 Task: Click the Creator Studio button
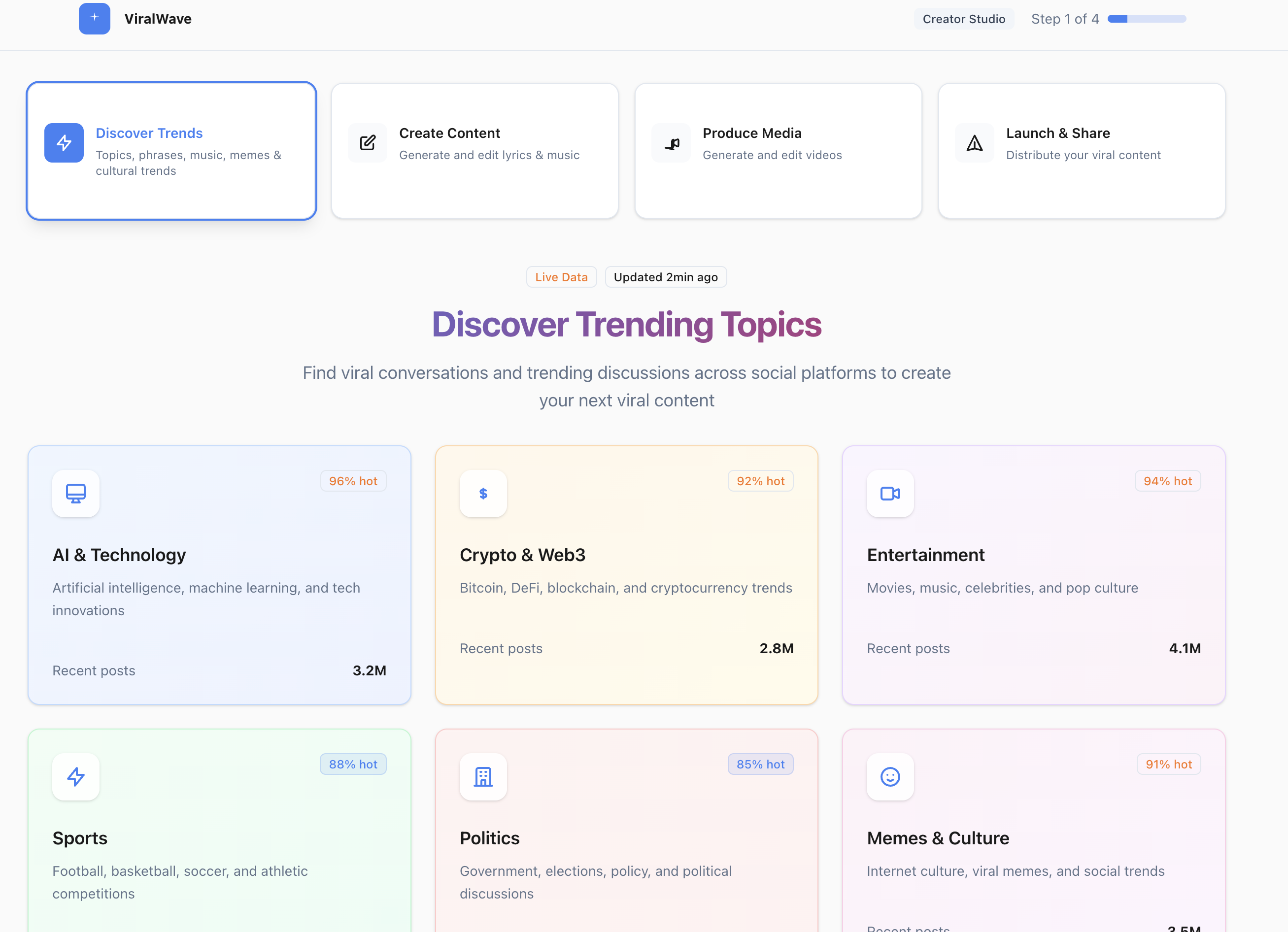pyautogui.click(x=964, y=19)
